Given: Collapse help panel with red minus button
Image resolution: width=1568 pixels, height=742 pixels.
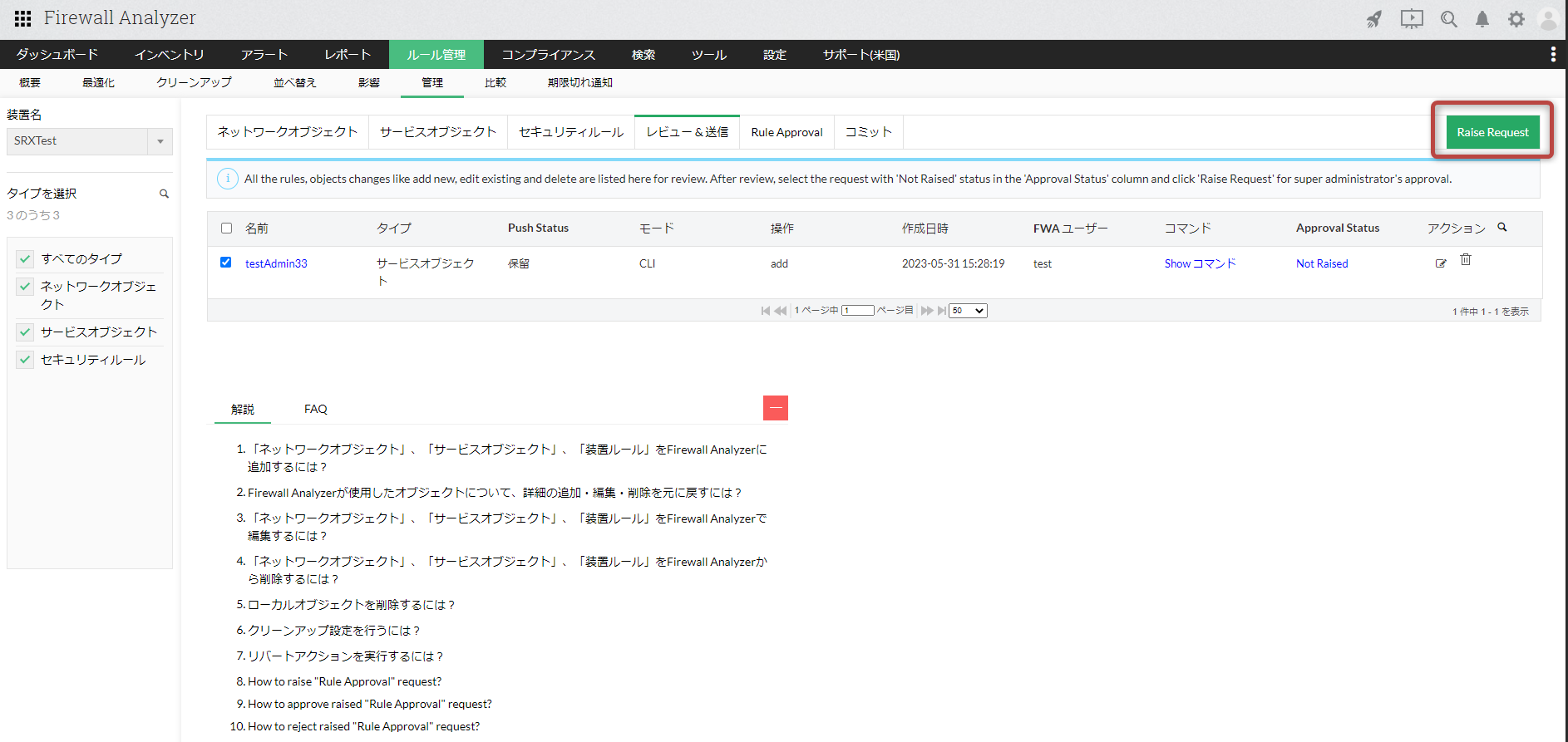Looking at the screenshot, I should point(775,408).
